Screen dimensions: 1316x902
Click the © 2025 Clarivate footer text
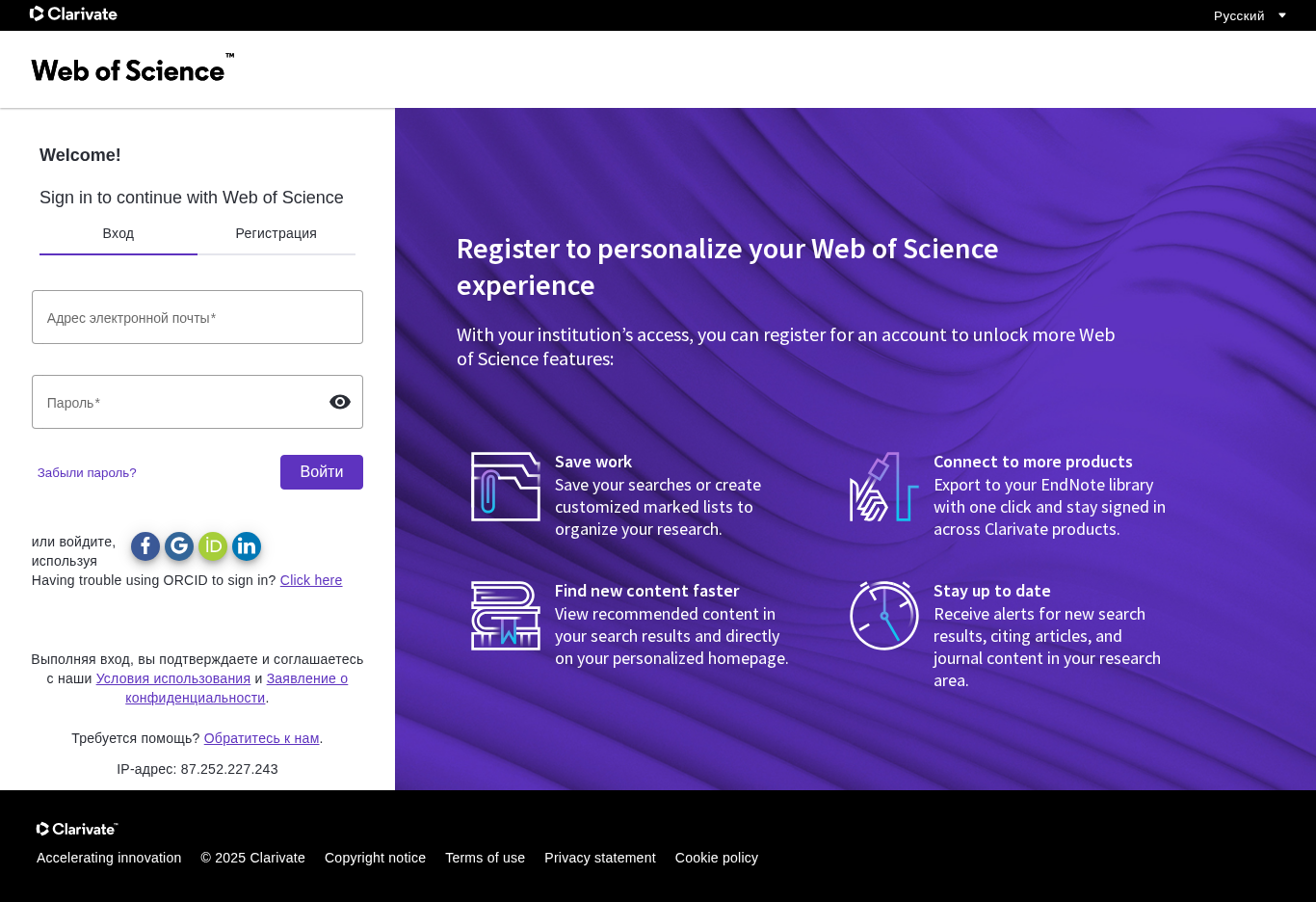[x=253, y=858]
